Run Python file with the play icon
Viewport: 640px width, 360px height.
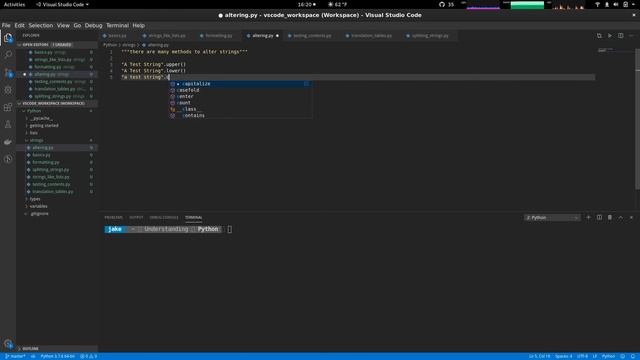[610, 36]
